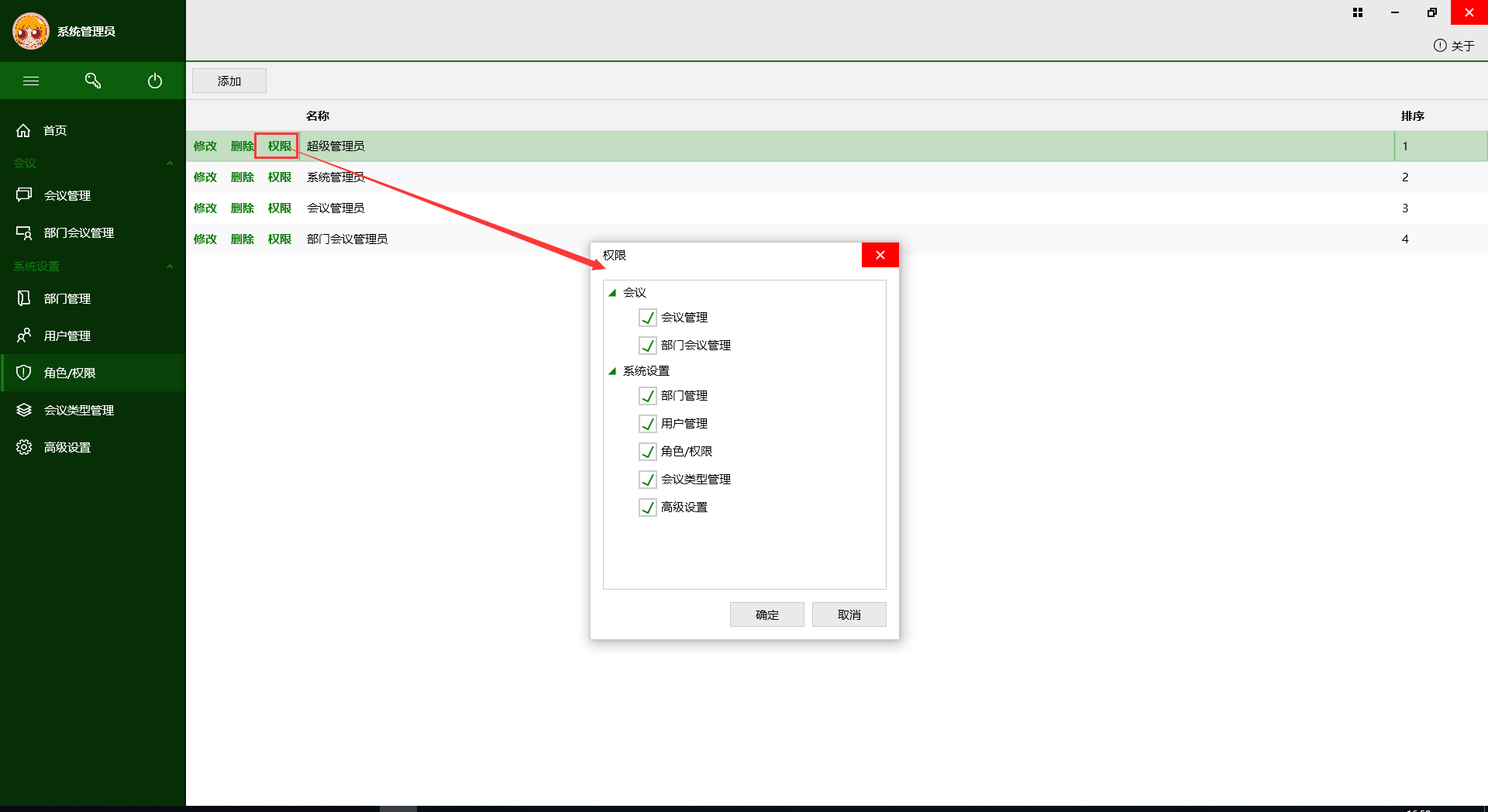Click the grid icon in title bar
Viewport: 1488px width, 812px height.
click(1358, 12)
